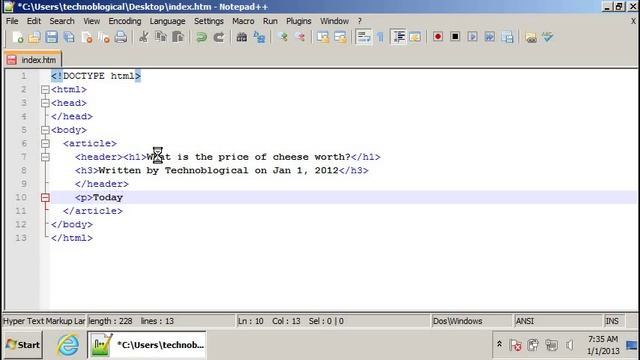Viewport: 640px width, 360px height.
Task: Play back the recorded macro
Action: pos(472,37)
